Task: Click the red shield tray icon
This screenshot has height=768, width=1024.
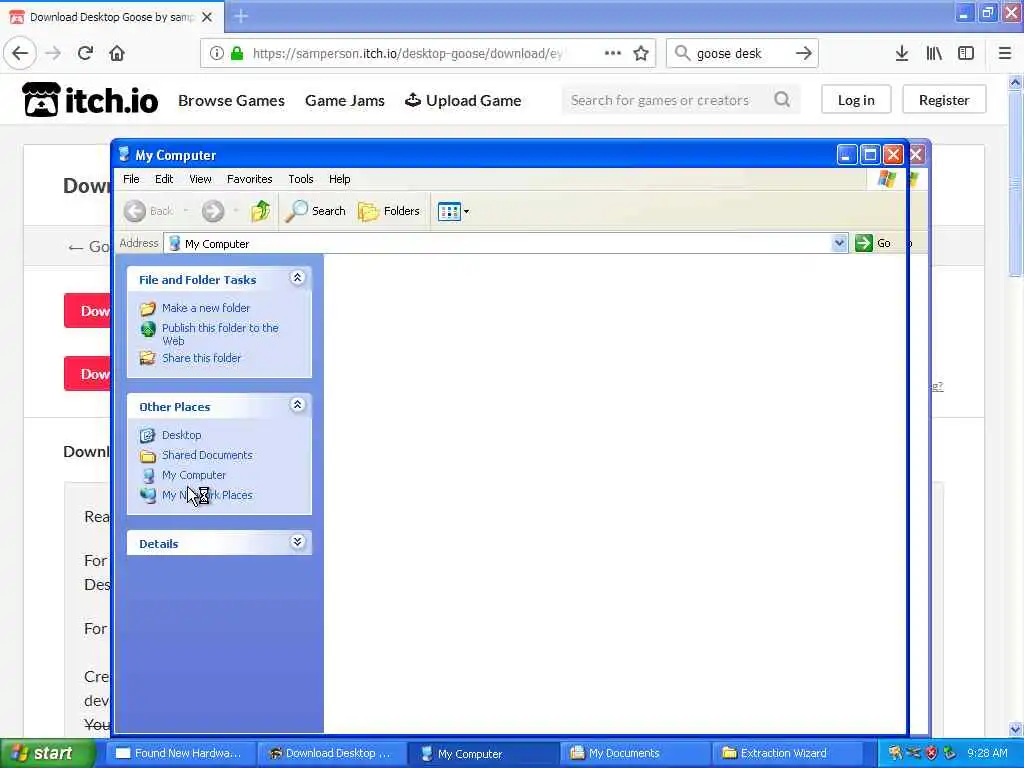Action: [x=931, y=753]
